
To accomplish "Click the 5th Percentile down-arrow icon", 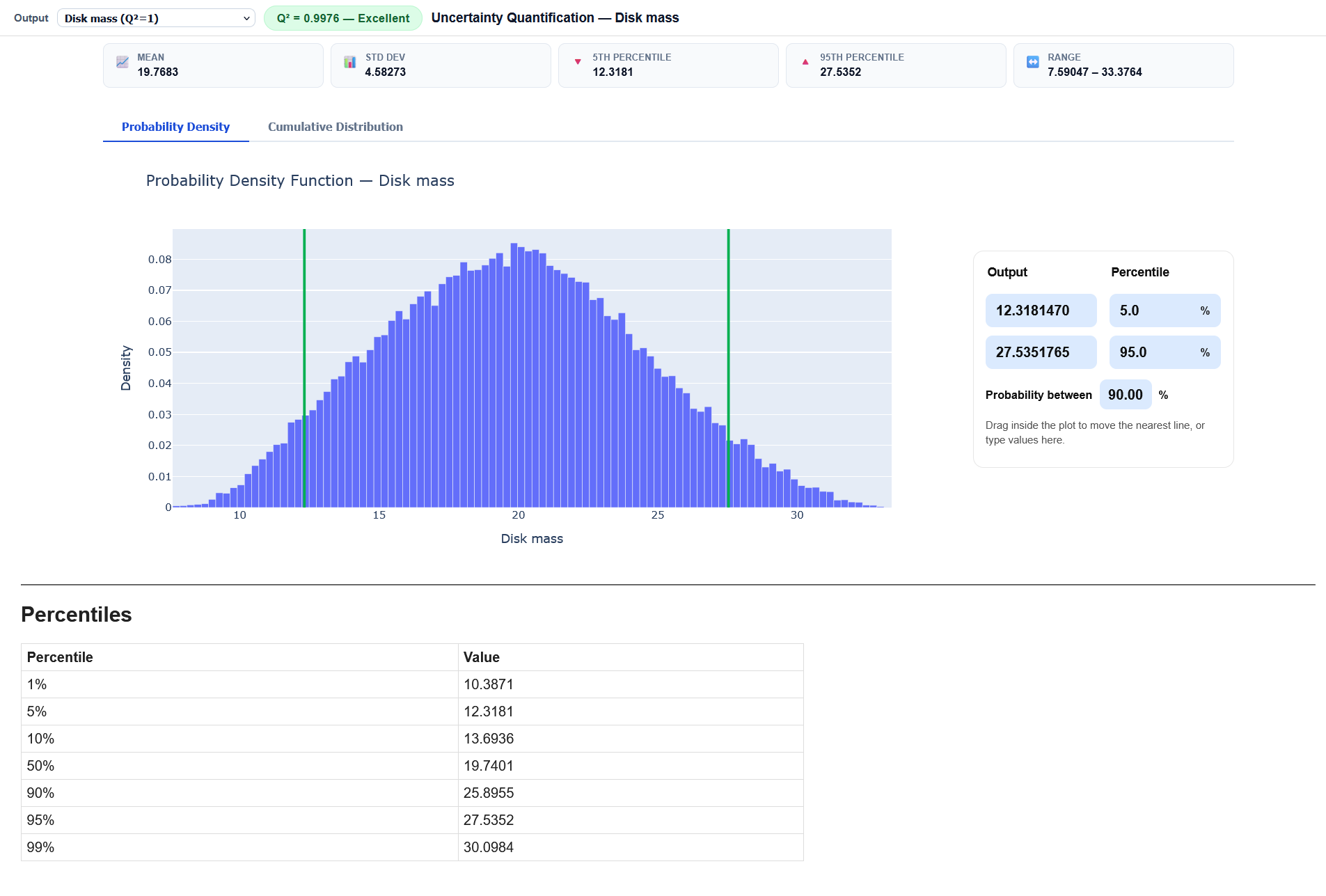I will (x=578, y=63).
